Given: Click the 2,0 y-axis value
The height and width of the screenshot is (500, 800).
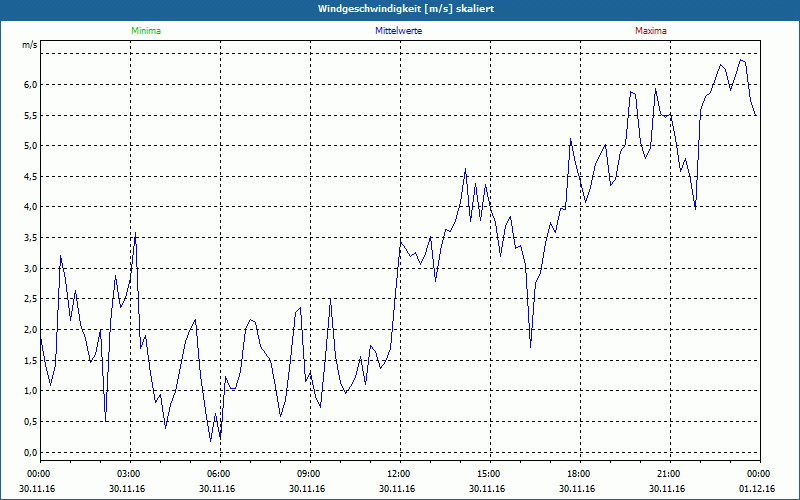Looking at the screenshot, I should [x=31, y=330].
